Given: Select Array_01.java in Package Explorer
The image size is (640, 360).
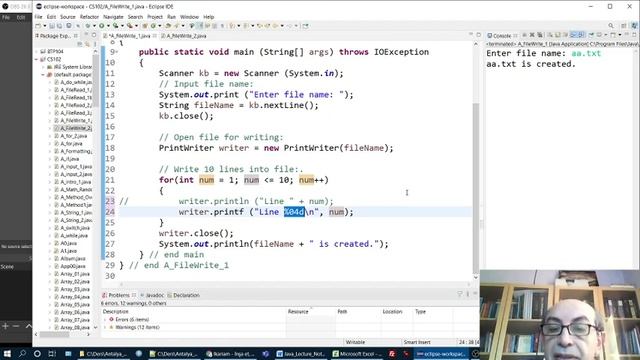Looking at the screenshot, I should coord(75,274).
